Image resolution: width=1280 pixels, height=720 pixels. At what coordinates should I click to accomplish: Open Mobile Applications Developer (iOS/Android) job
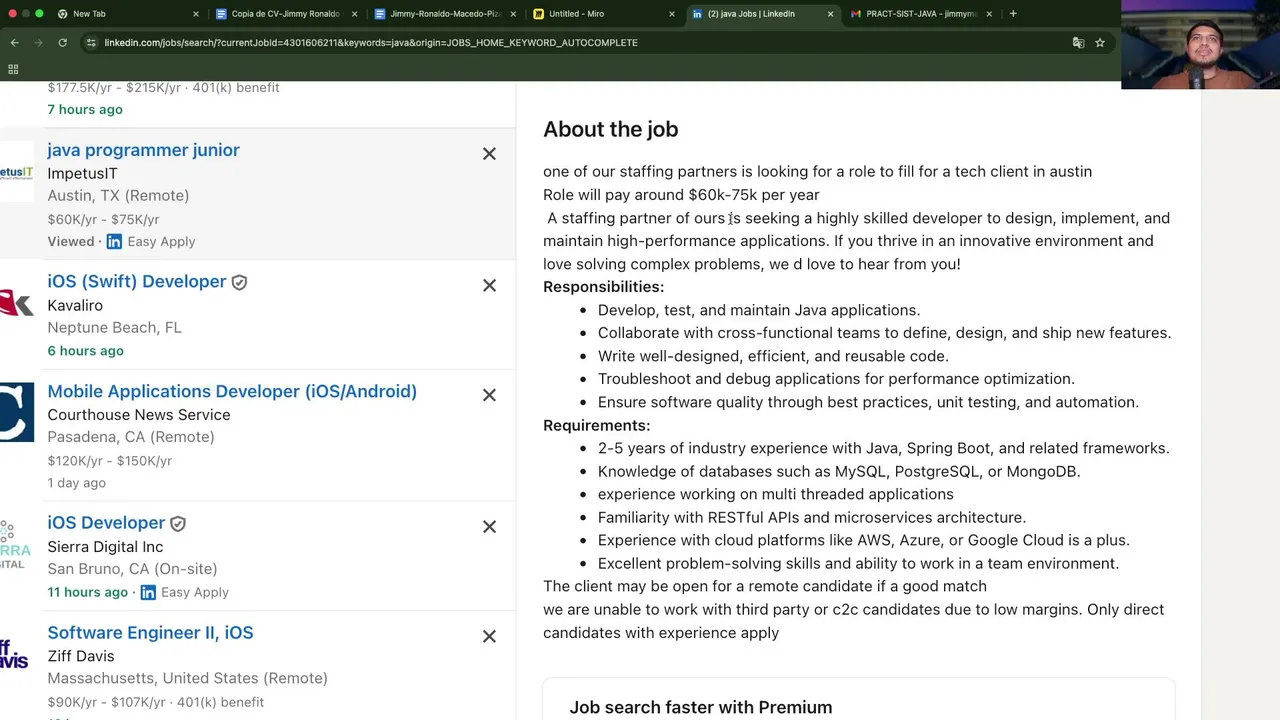click(x=232, y=392)
